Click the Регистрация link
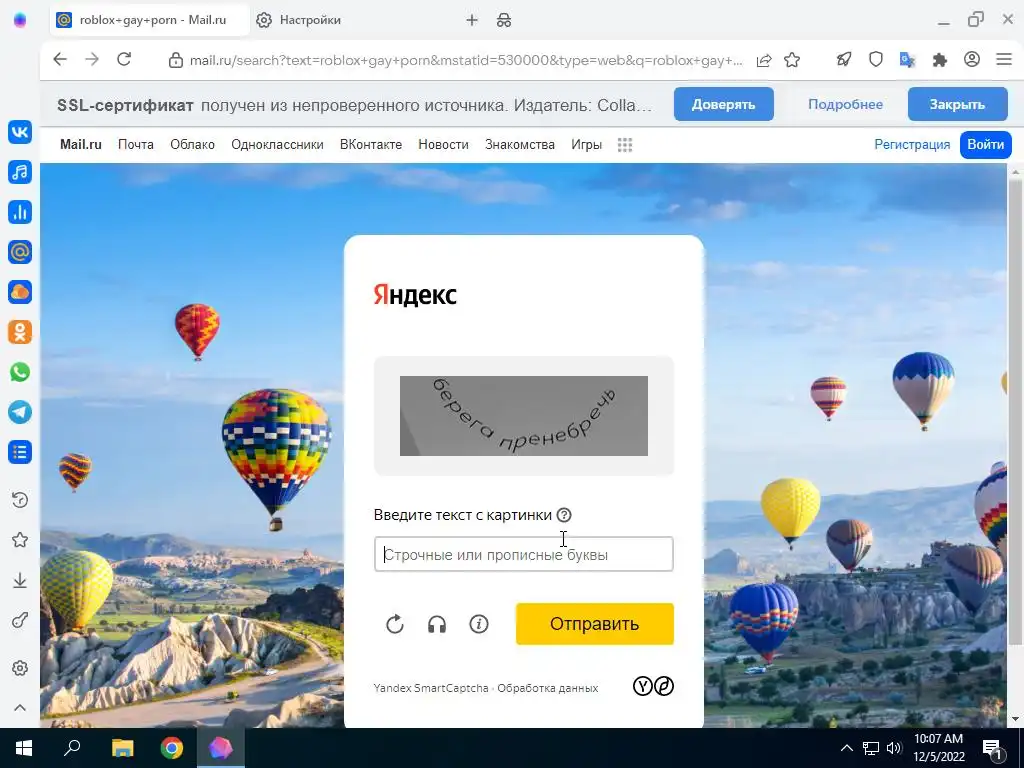 pos(912,144)
